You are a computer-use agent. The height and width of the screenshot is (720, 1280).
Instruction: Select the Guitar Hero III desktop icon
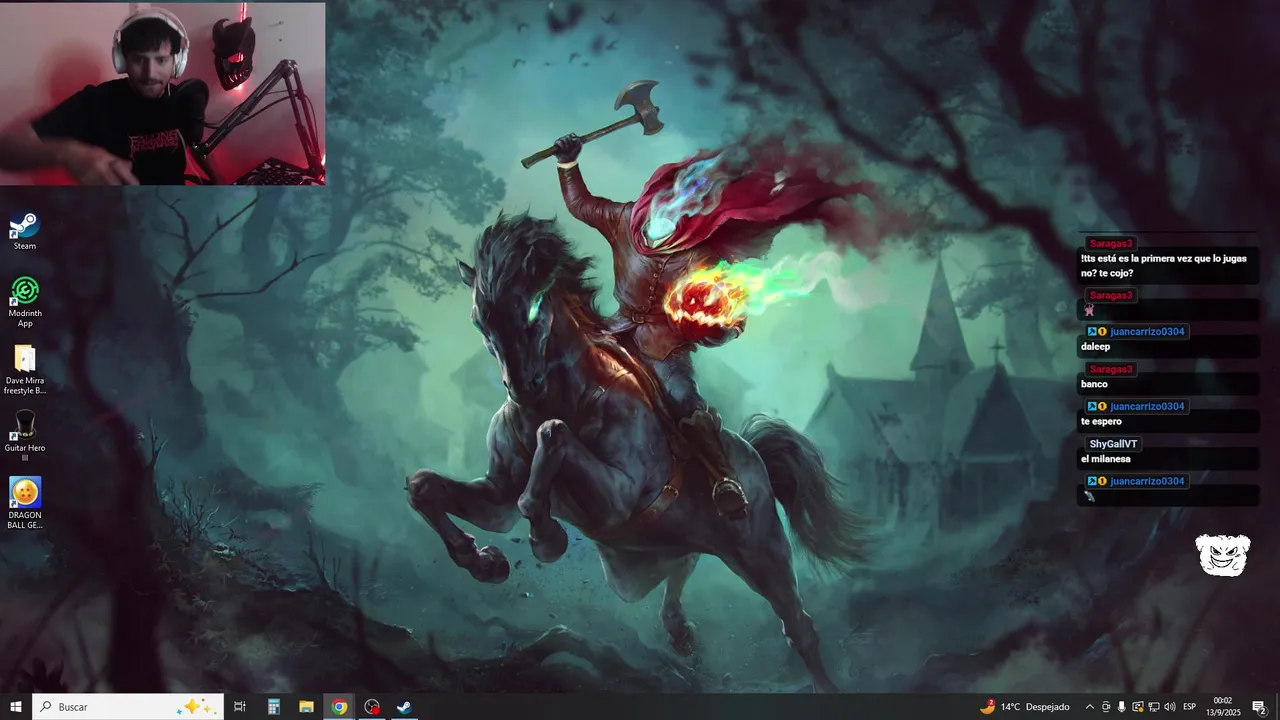coord(25,437)
